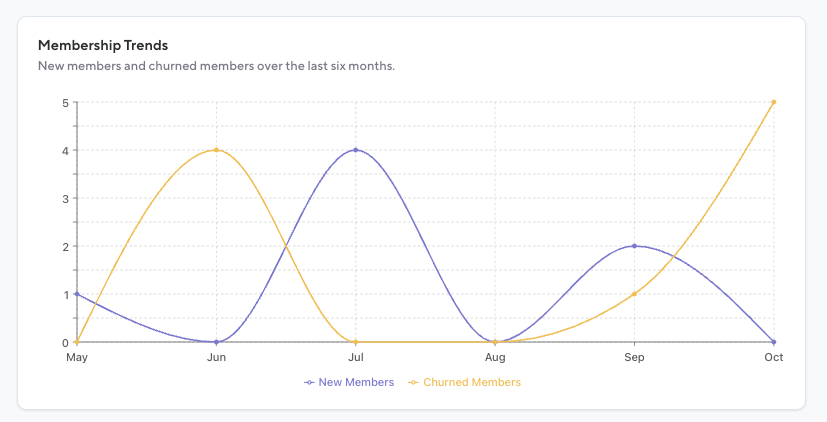Click the 5 label on the y-axis

pos(64,102)
